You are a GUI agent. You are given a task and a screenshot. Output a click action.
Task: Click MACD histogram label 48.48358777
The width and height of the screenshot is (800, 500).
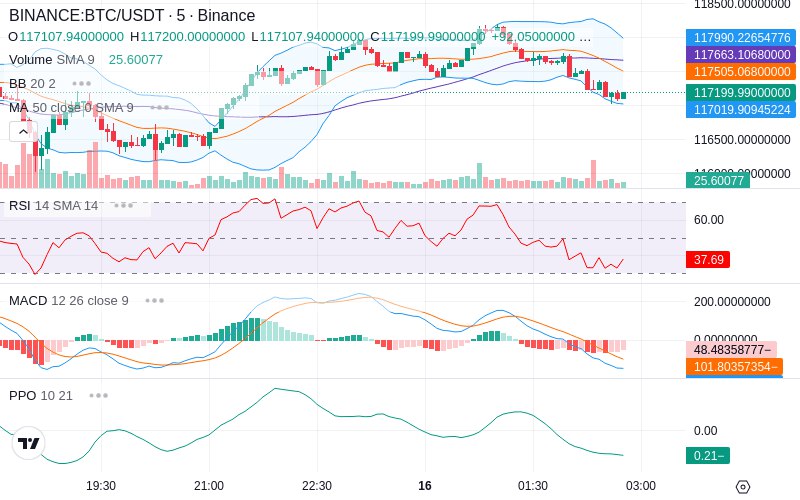coord(732,349)
